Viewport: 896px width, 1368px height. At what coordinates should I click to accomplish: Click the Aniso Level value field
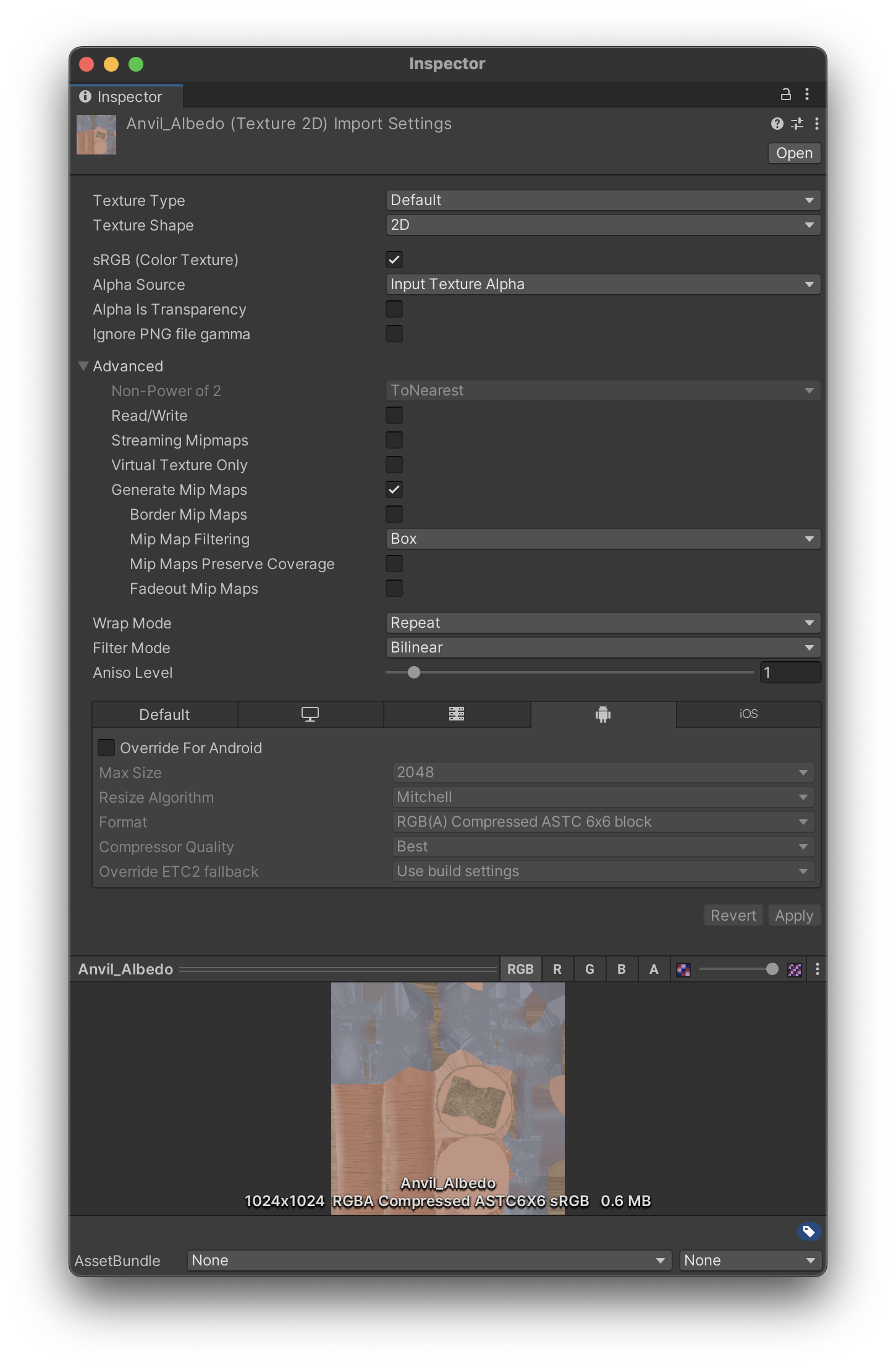click(x=790, y=673)
